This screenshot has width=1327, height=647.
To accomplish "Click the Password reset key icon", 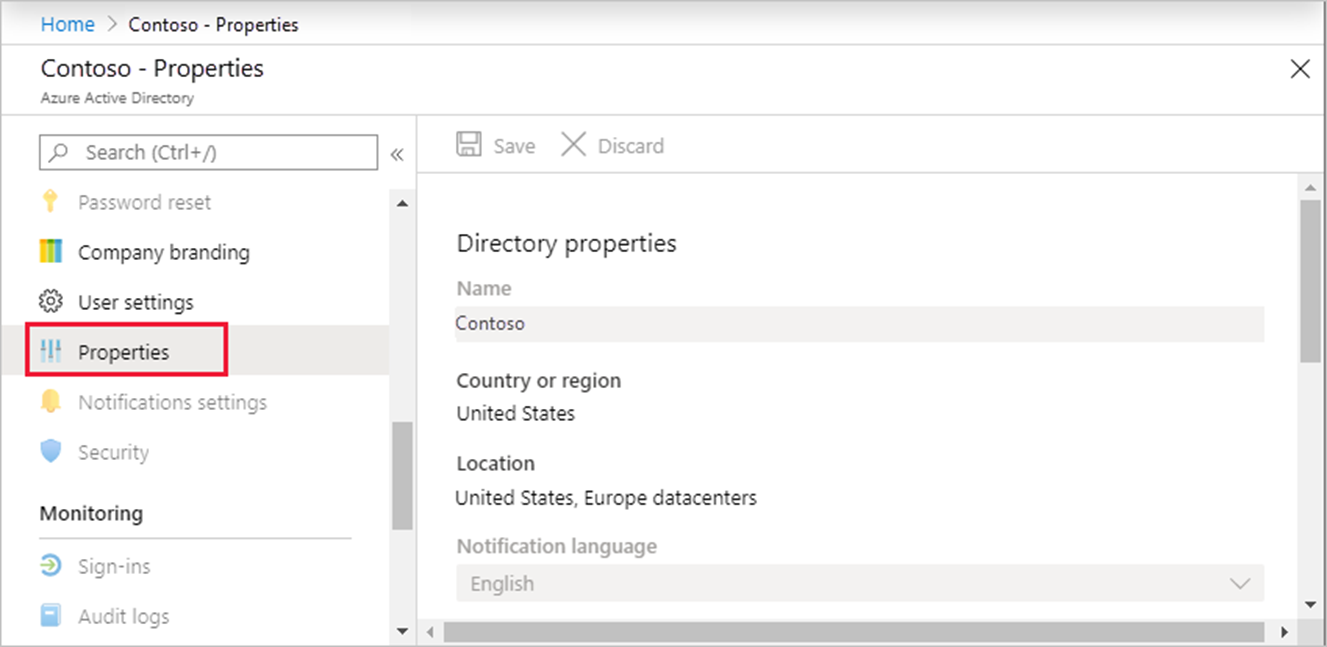I will point(50,202).
